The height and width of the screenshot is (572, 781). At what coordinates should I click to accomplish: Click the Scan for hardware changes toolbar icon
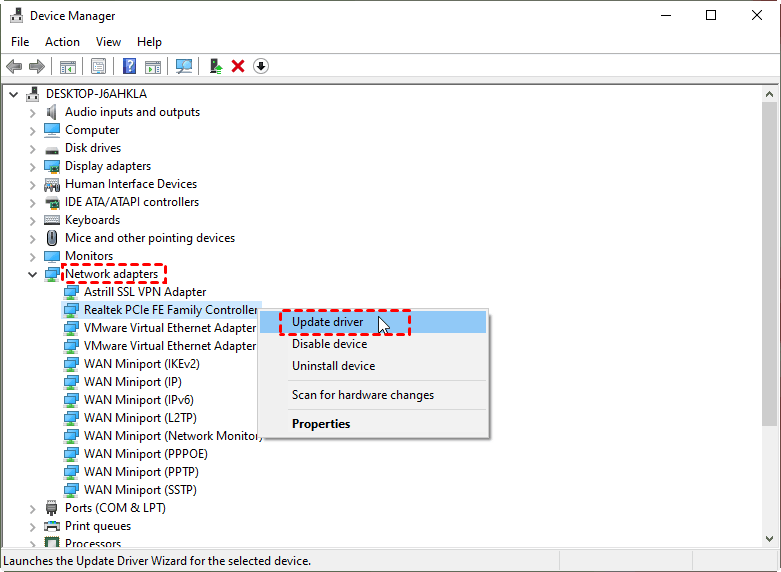tap(184, 66)
